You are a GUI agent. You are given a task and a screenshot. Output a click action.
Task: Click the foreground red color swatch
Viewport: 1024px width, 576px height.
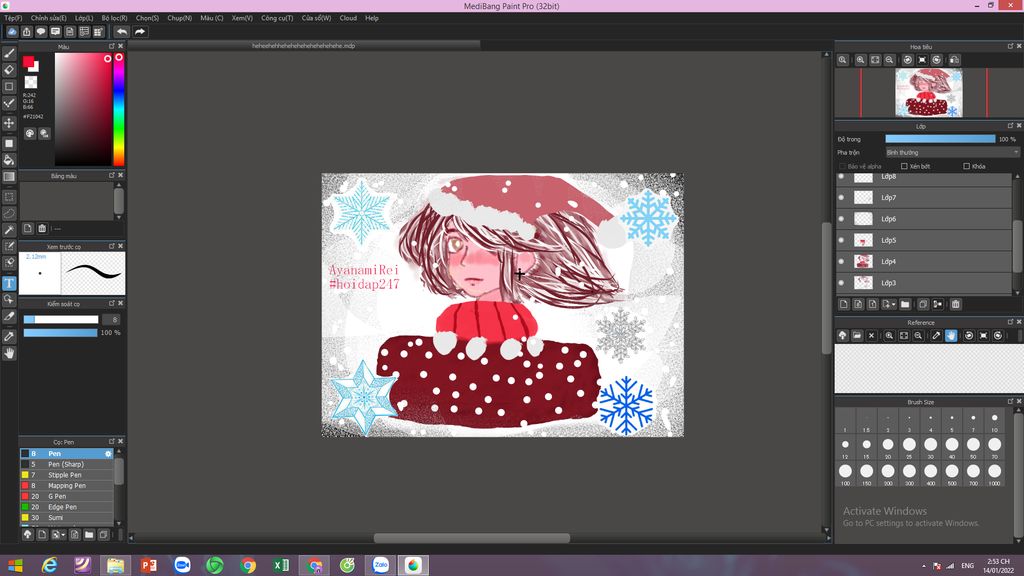pyautogui.click(x=28, y=61)
